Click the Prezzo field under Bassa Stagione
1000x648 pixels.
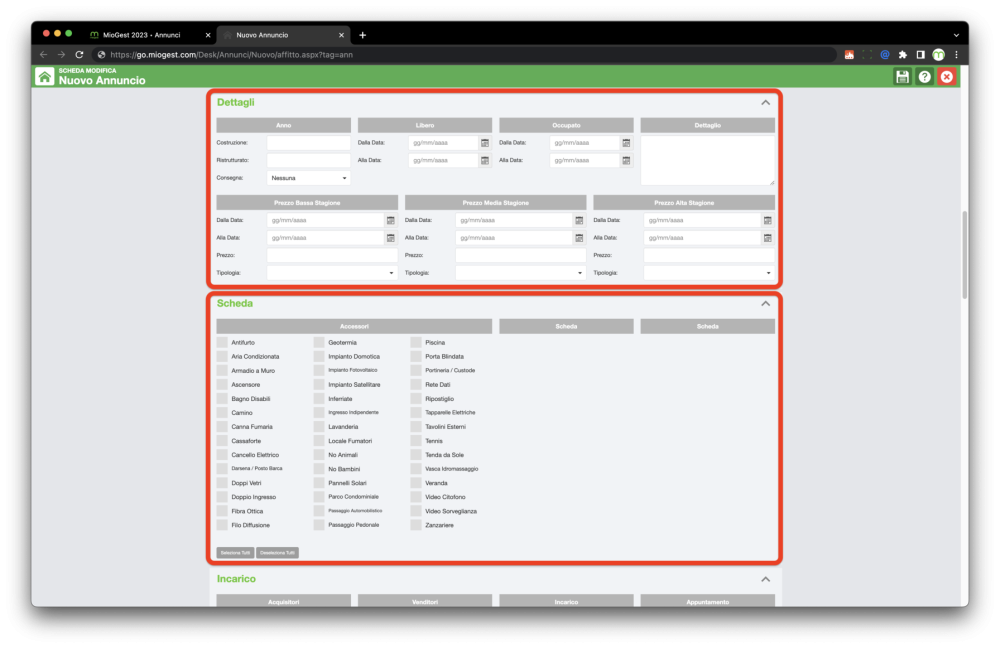tap(332, 255)
